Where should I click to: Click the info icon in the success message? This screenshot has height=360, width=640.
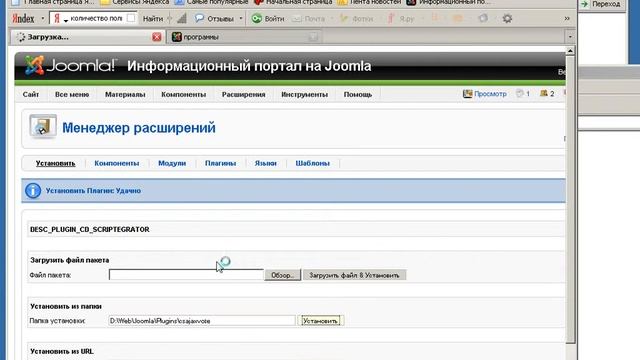[33, 191]
